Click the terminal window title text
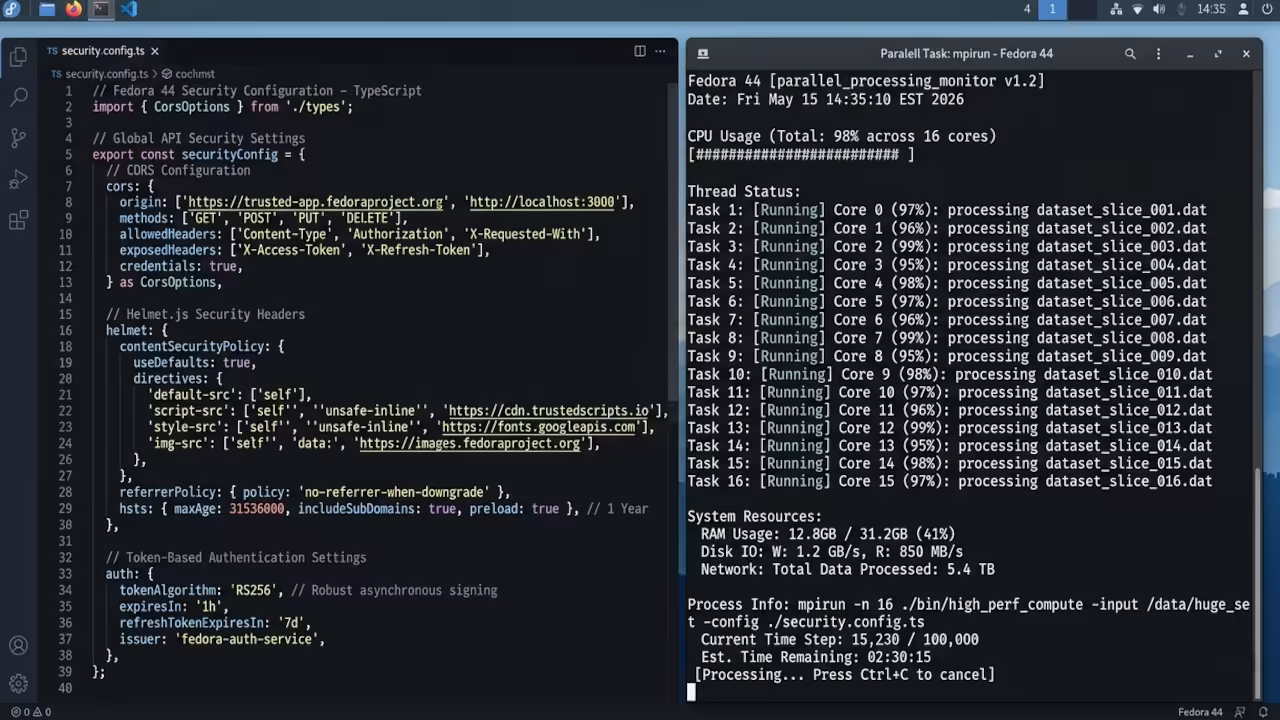 (x=966, y=54)
